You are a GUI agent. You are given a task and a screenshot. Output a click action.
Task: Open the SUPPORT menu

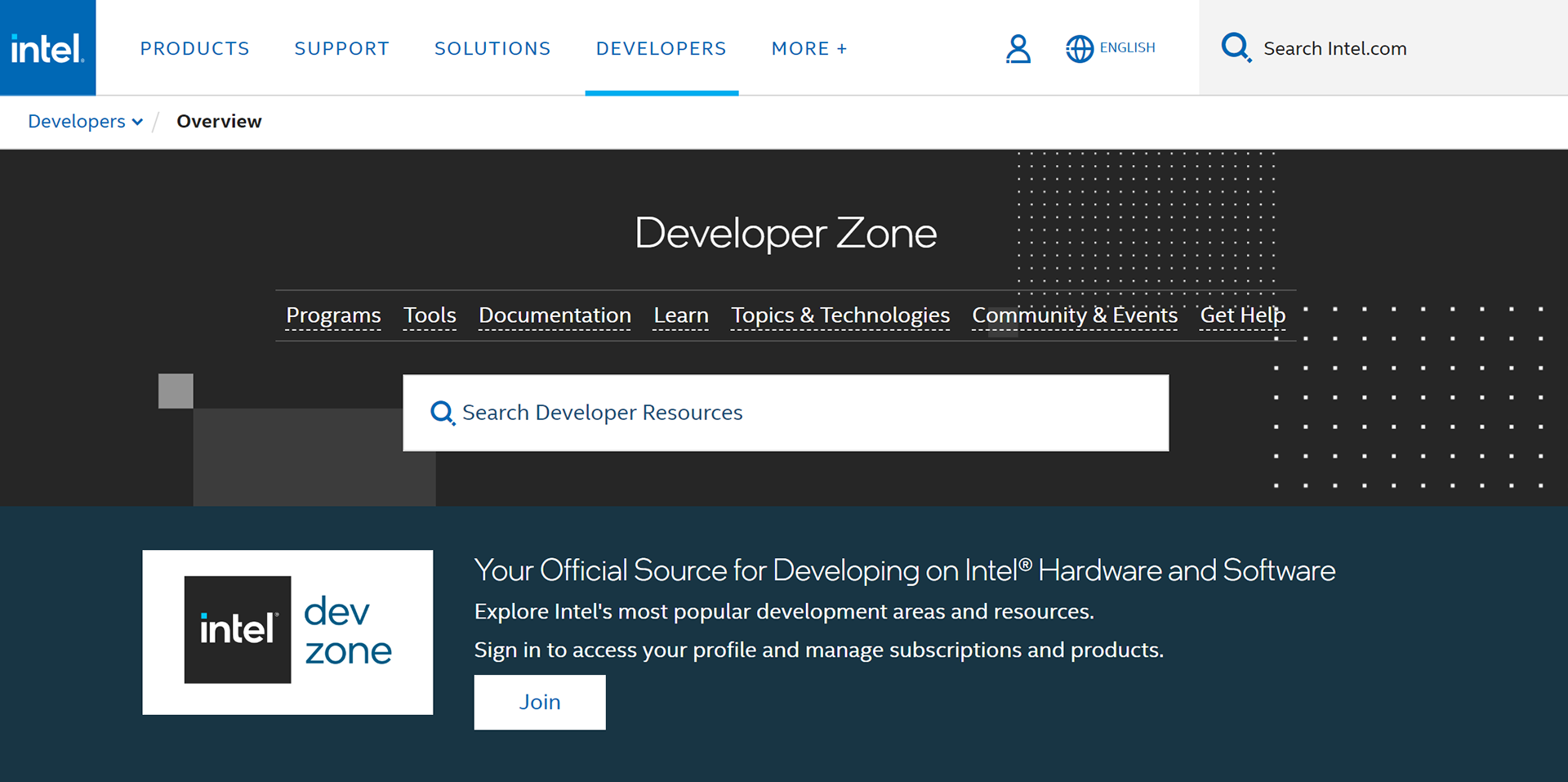(341, 48)
